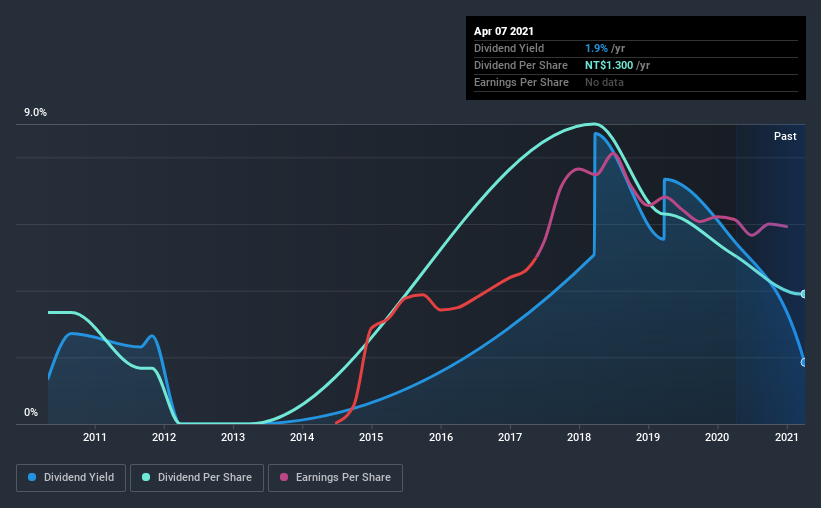Click the Past label in shaded region
The image size is (821, 508).
[x=785, y=136]
